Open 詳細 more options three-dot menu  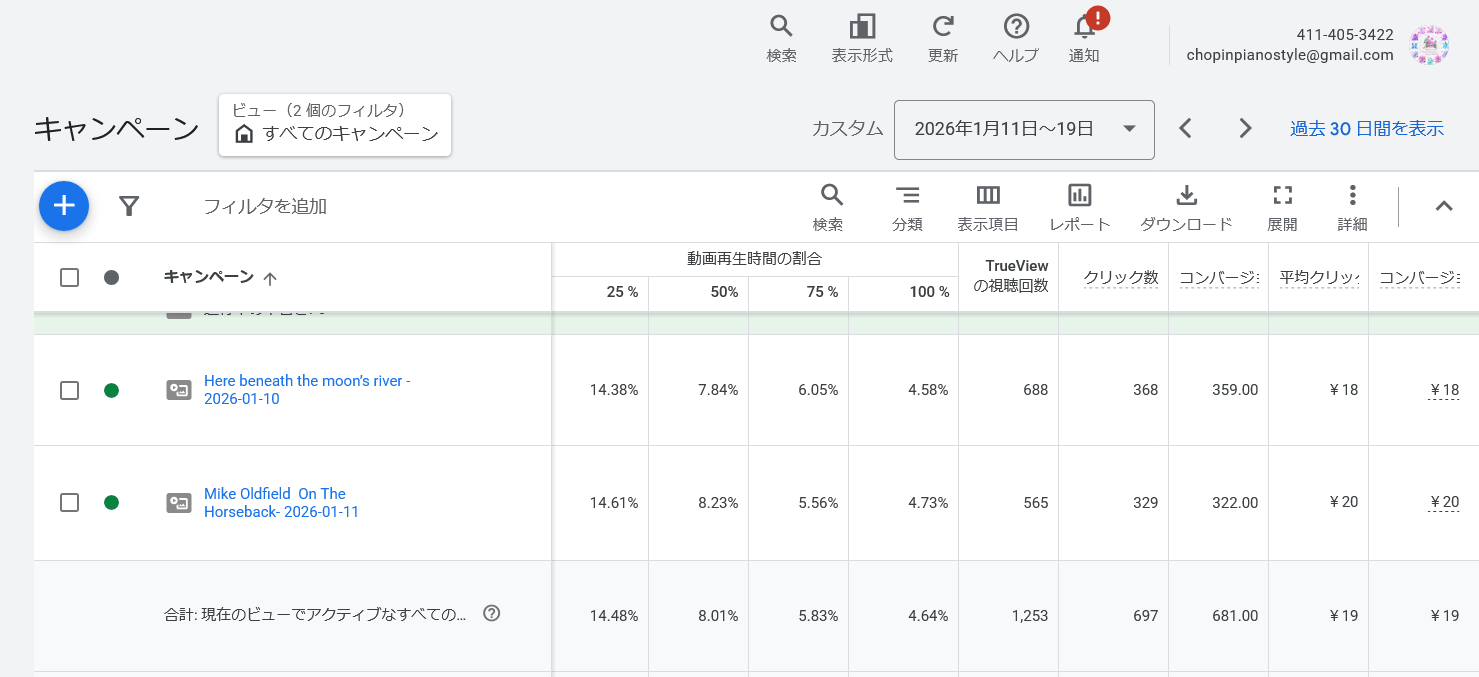(x=1352, y=196)
